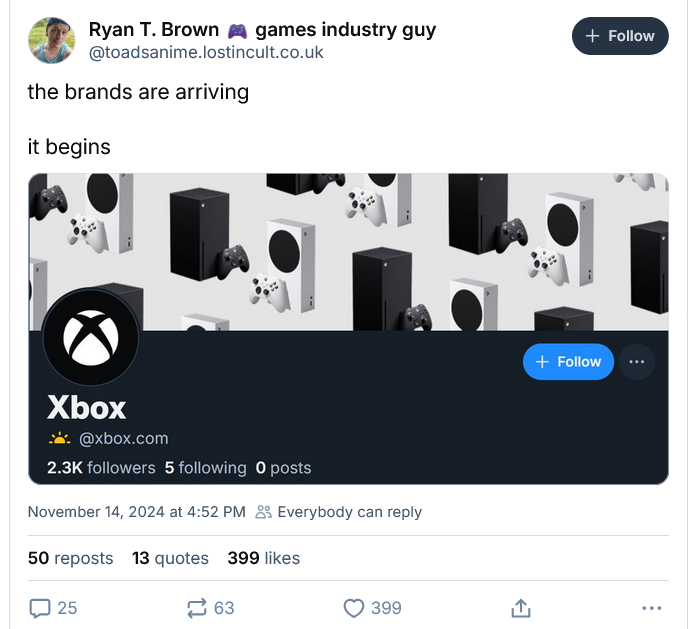Open the @xbox.com handle link
The height and width of the screenshot is (629, 693).
(124, 438)
